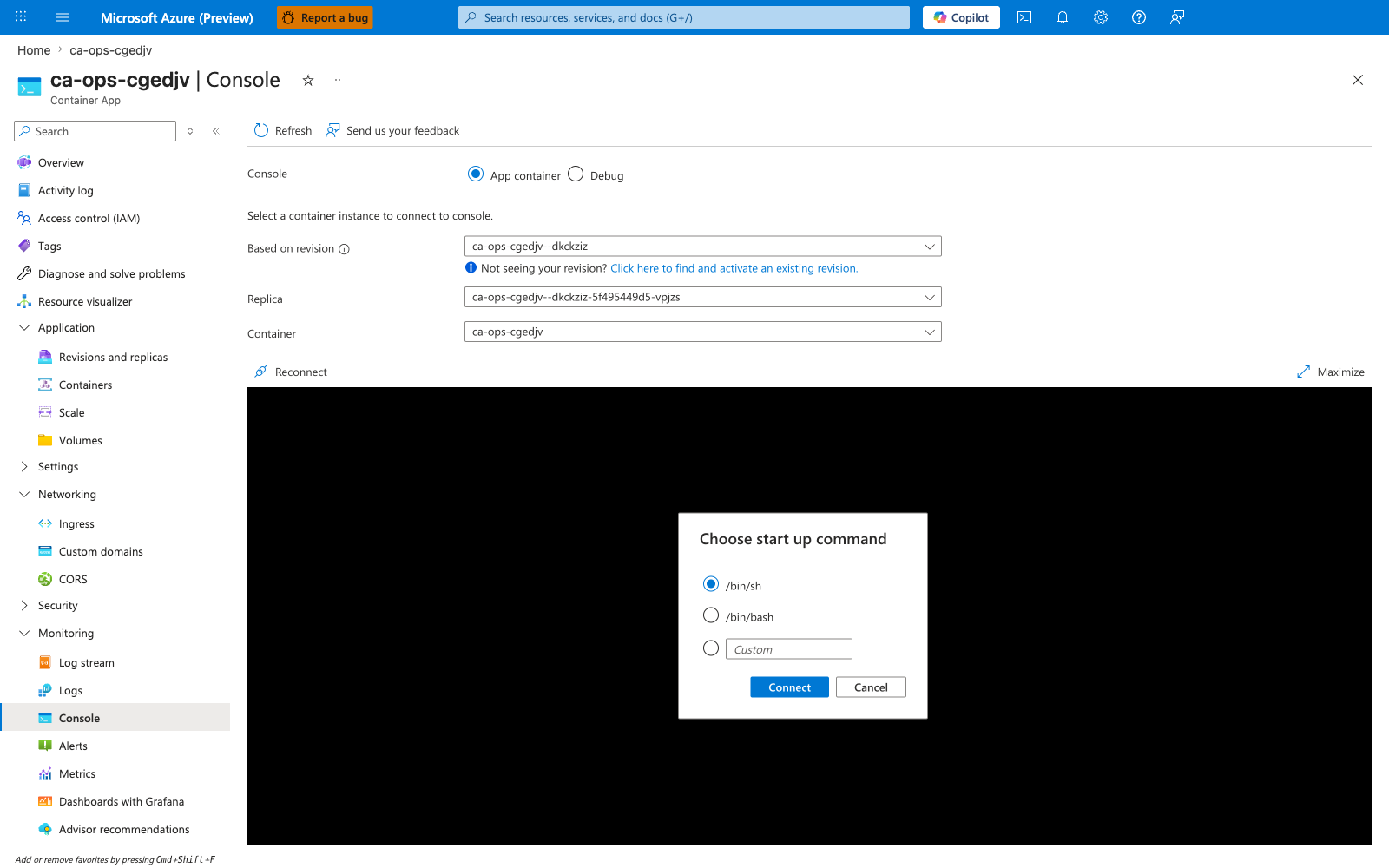Open the notifications bell
The image size is (1389, 868).
(x=1063, y=17)
